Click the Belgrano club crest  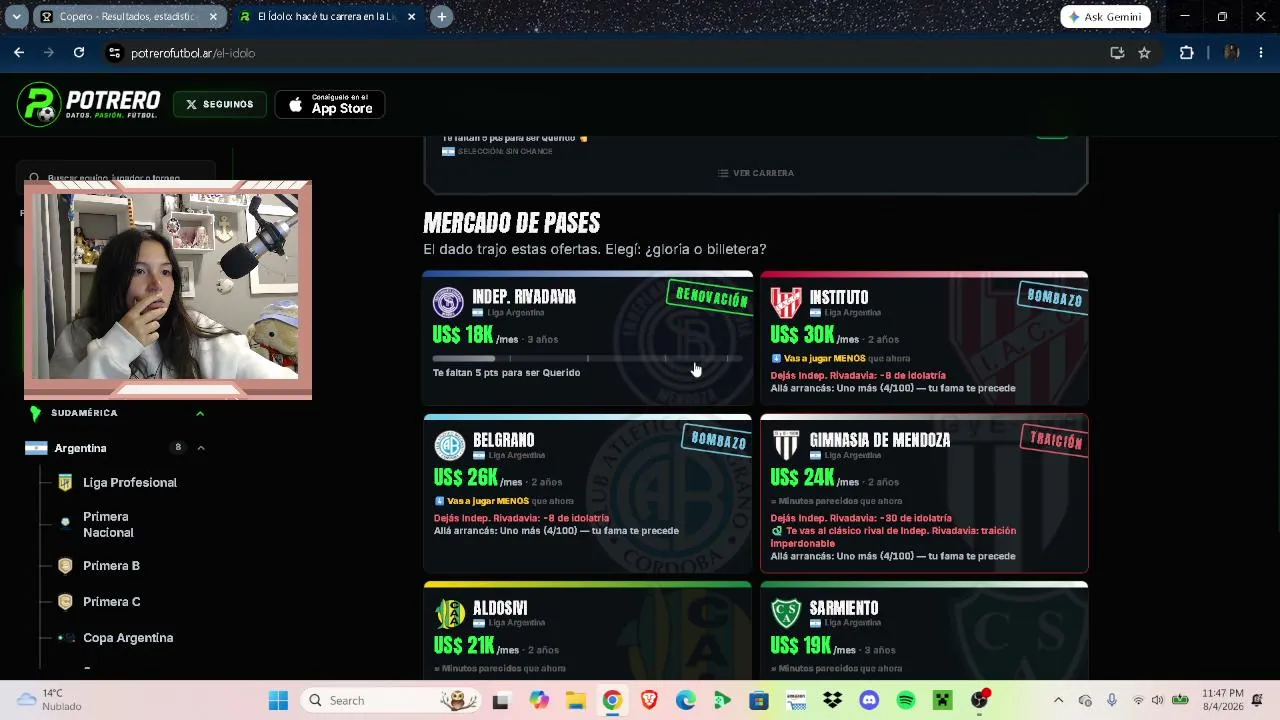click(x=450, y=446)
